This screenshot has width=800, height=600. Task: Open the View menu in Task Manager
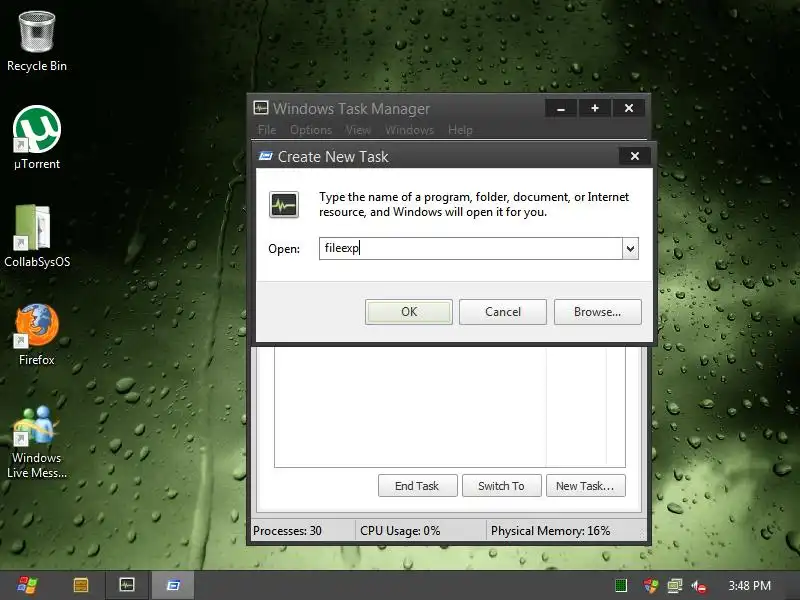[358, 130]
